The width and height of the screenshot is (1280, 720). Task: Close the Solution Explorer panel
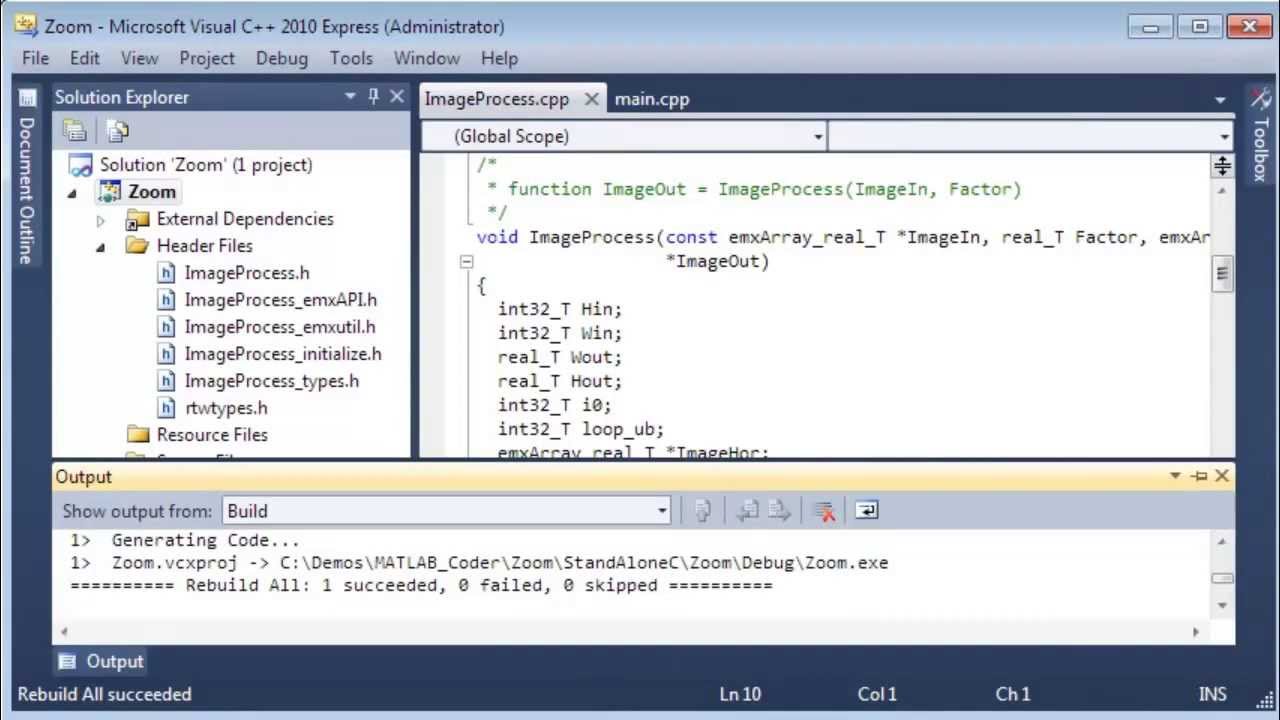(397, 96)
